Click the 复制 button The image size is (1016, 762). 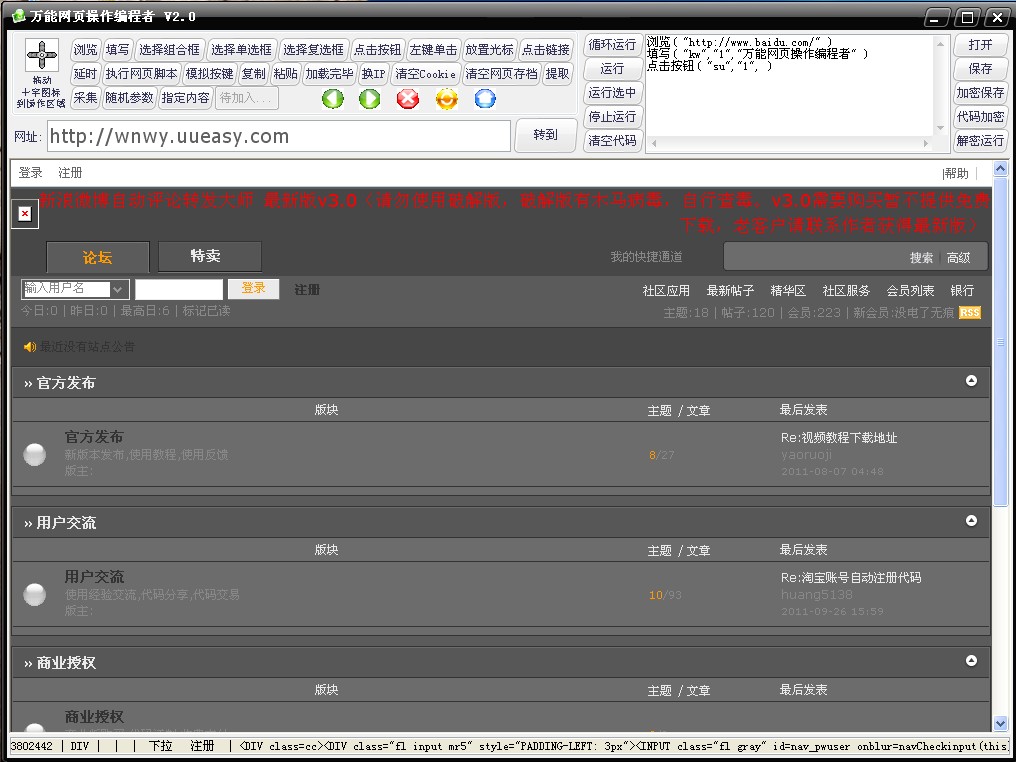[x=253, y=74]
